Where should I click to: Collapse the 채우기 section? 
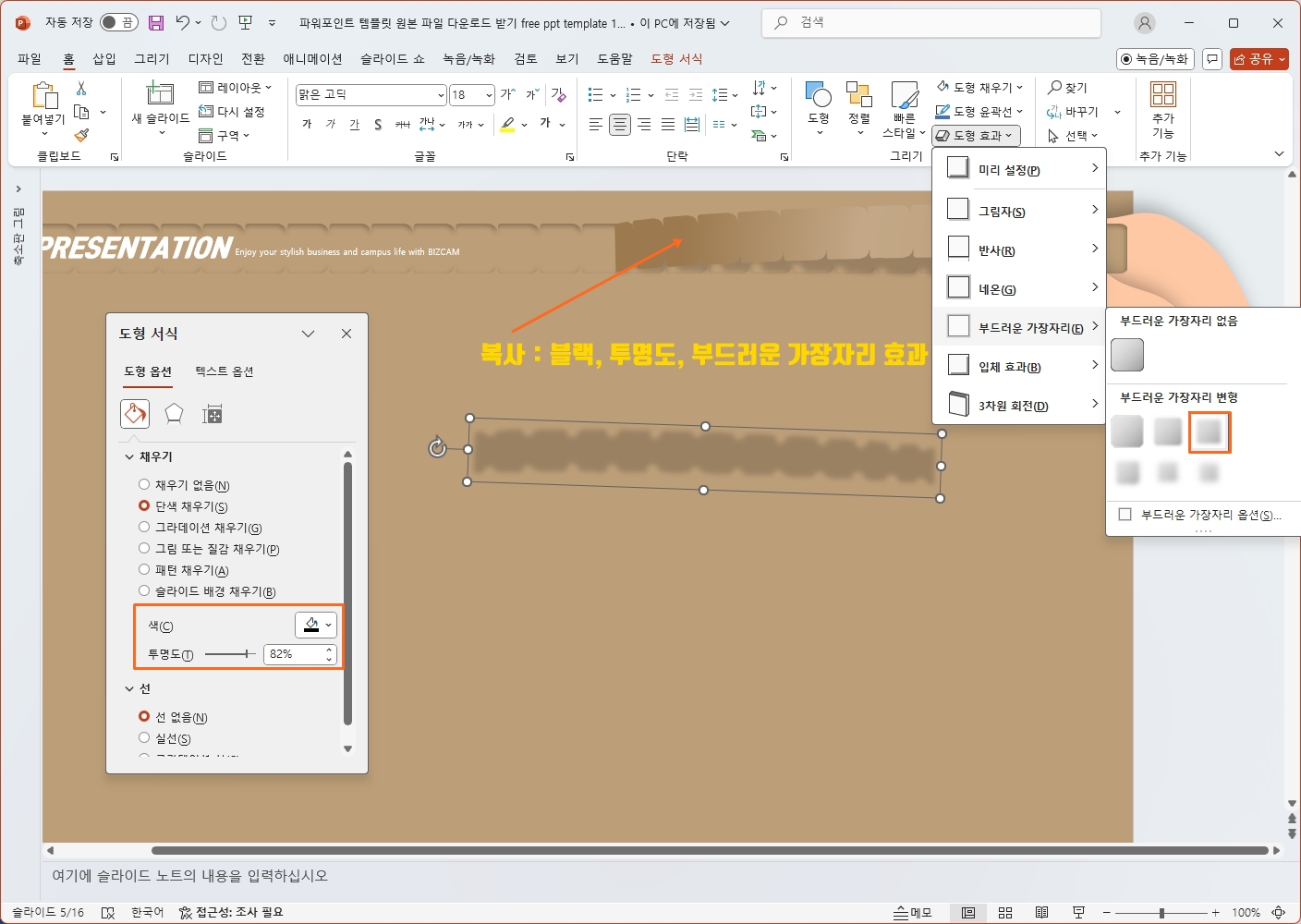tap(129, 456)
